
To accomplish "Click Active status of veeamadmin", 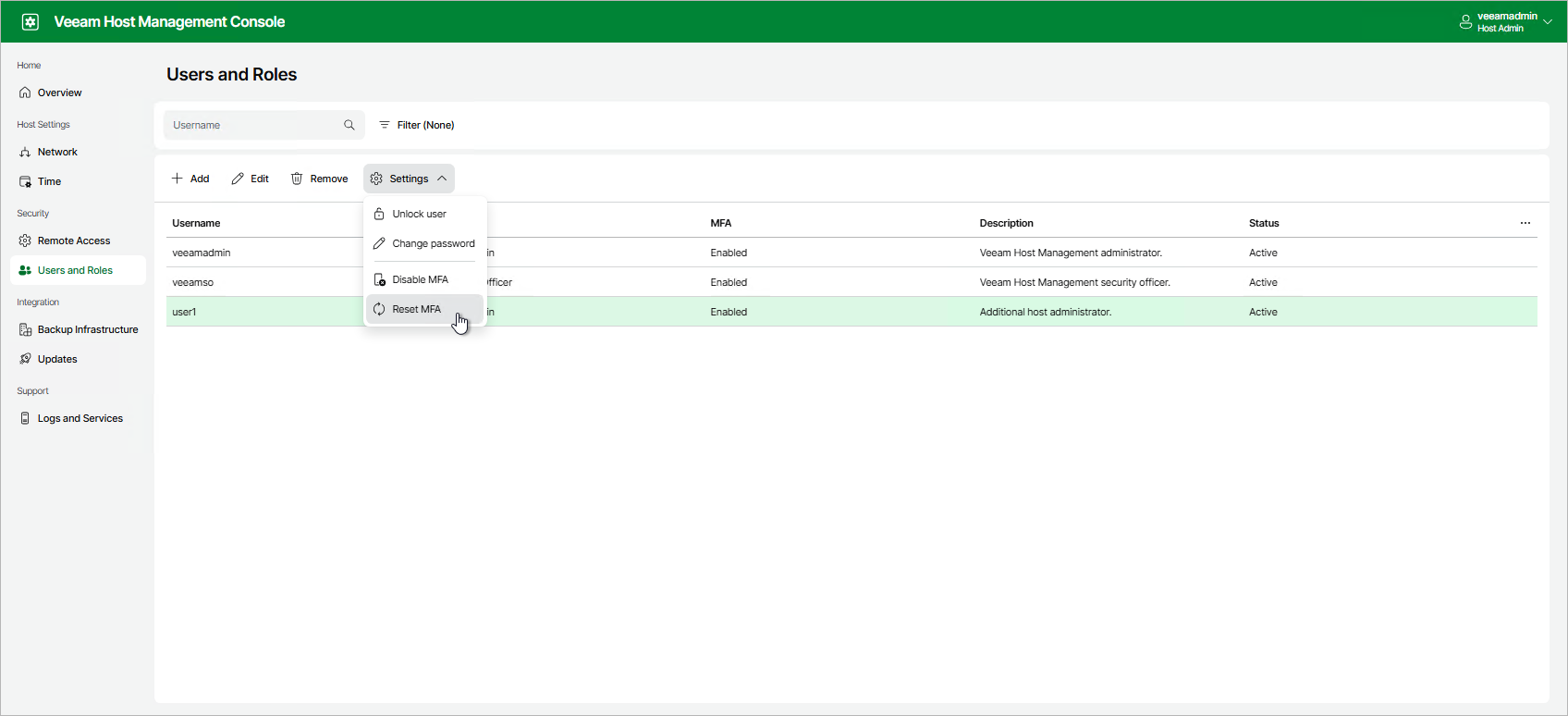I will 1263,253.
